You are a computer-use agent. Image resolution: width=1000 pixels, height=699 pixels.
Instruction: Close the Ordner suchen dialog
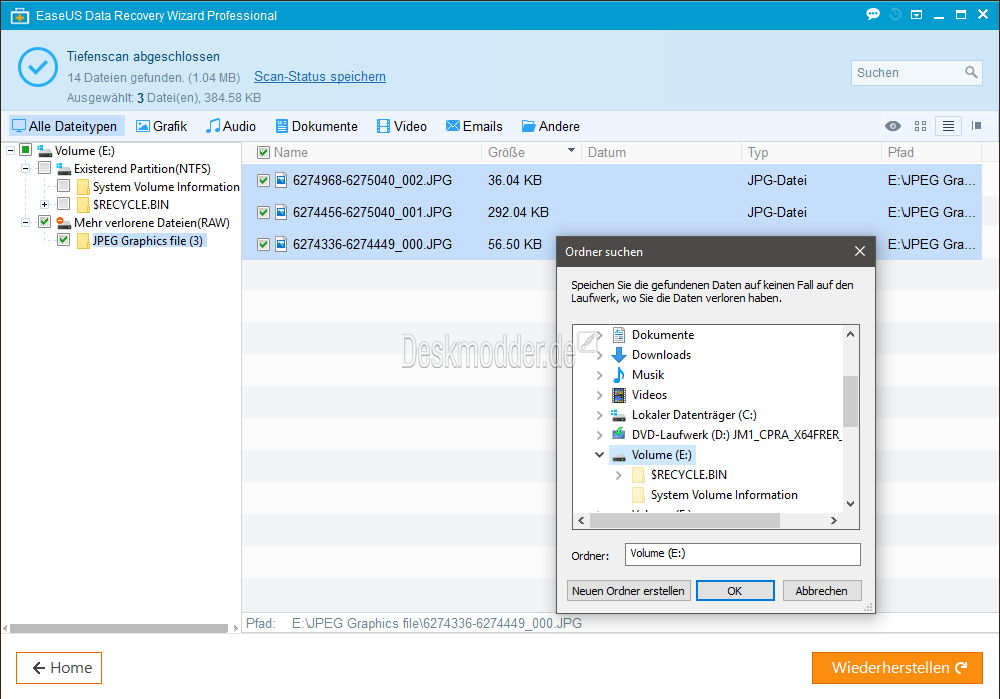860,251
